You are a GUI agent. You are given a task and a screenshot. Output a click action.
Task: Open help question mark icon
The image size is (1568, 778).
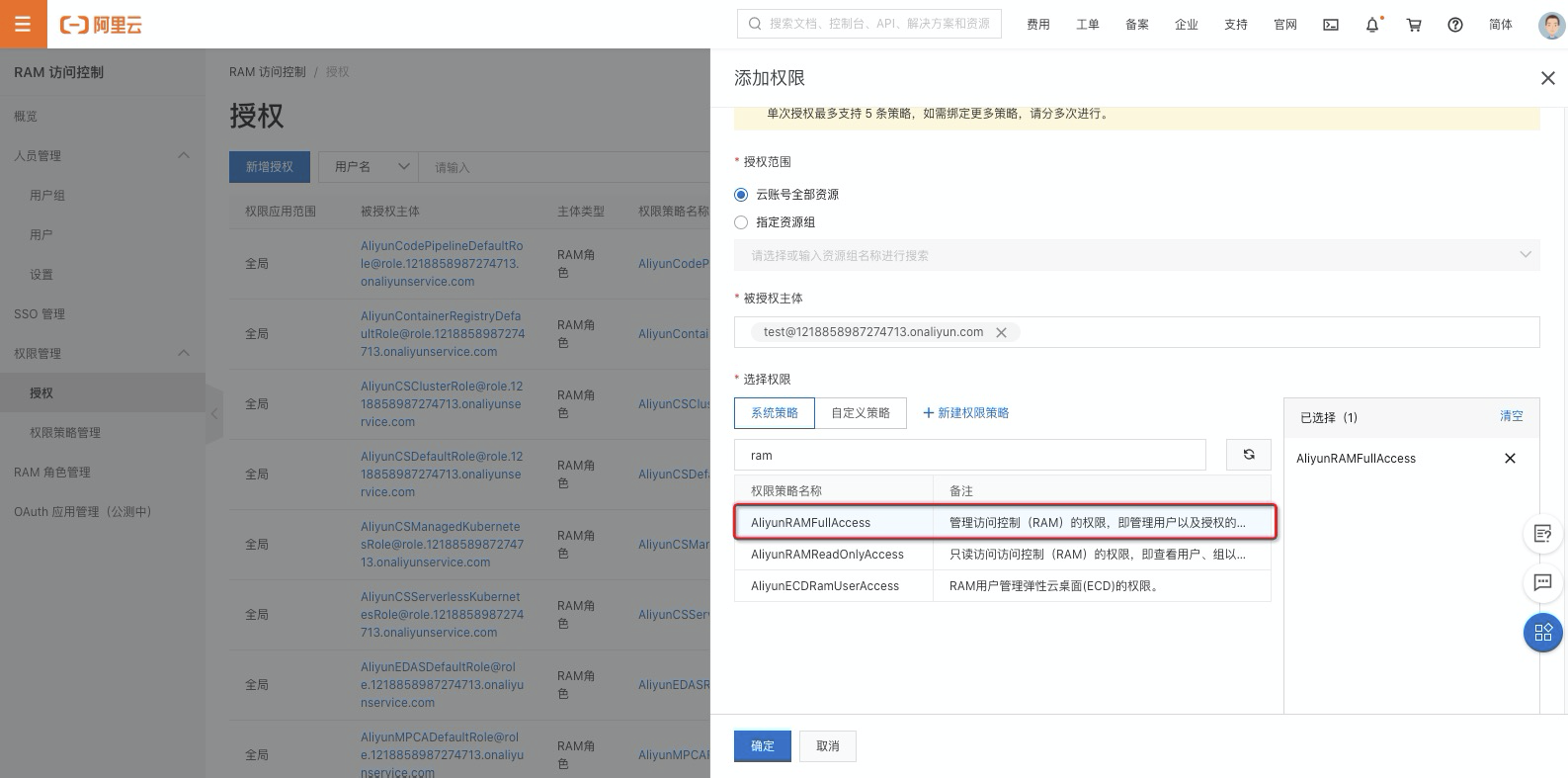(x=1455, y=25)
